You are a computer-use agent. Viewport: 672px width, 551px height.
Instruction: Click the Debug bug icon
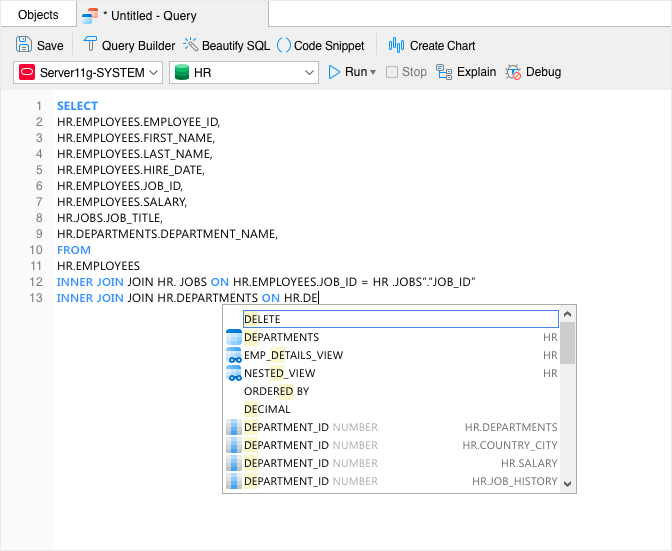pyautogui.click(x=513, y=72)
